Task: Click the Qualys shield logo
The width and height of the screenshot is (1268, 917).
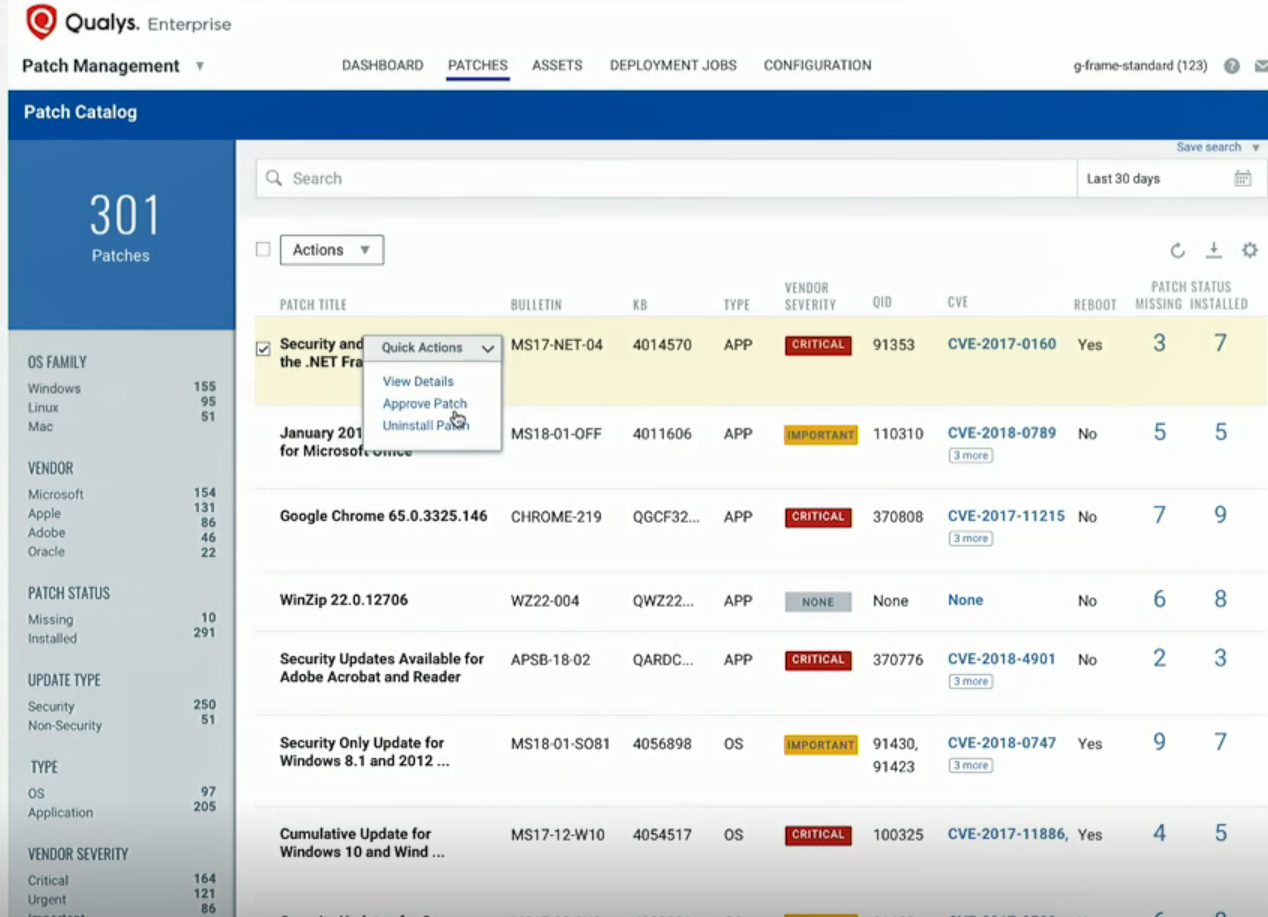Action: [x=41, y=22]
